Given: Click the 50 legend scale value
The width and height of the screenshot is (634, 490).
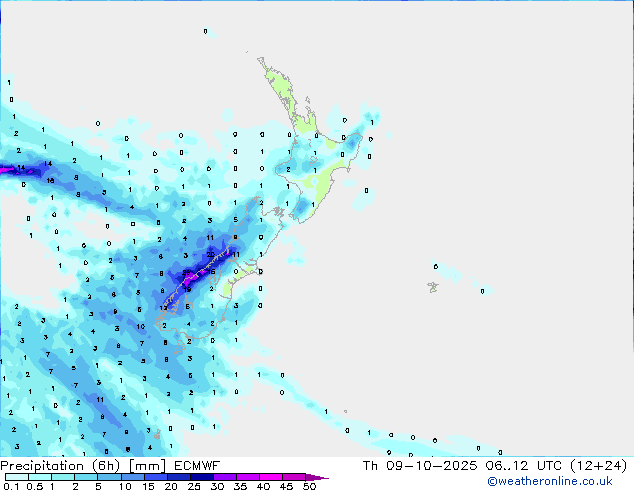Looking at the screenshot, I should coord(309,486).
